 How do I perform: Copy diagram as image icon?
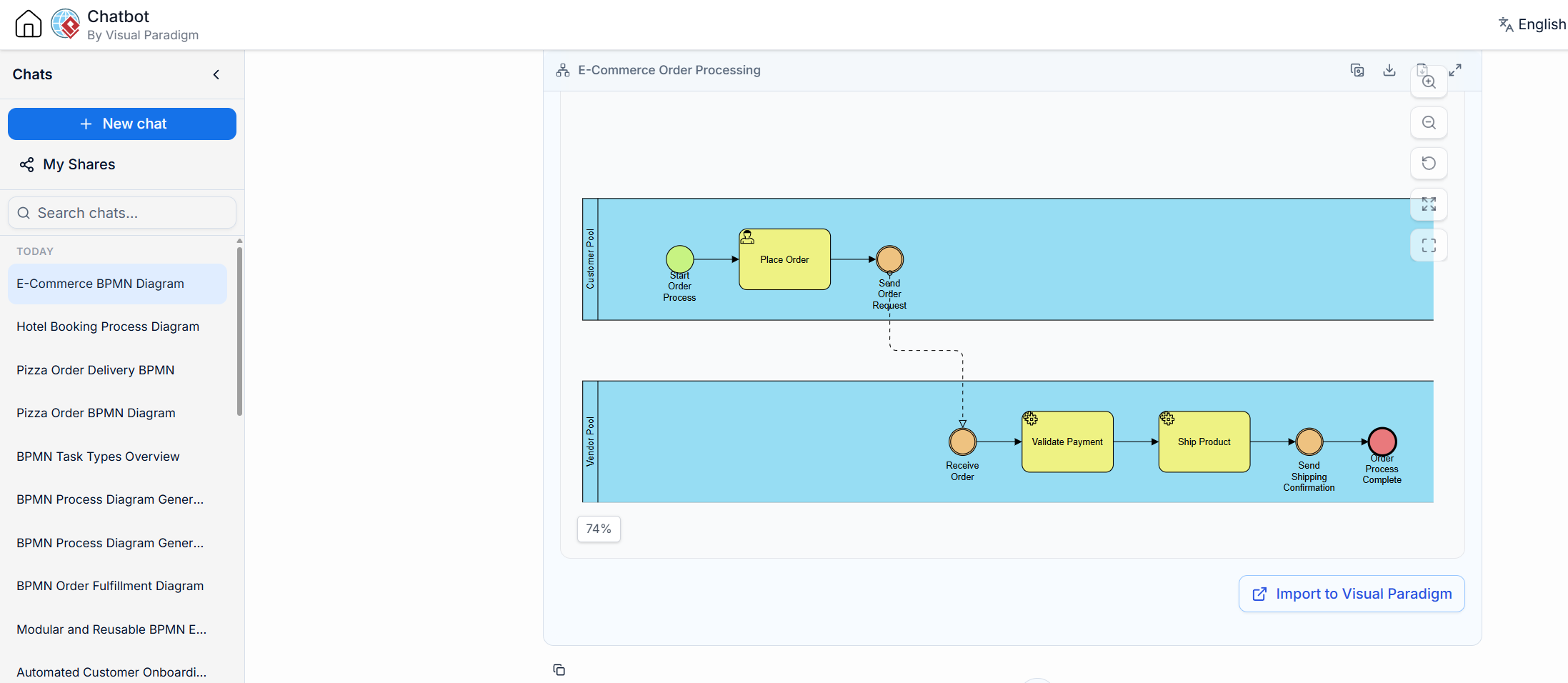pyautogui.click(x=1357, y=70)
